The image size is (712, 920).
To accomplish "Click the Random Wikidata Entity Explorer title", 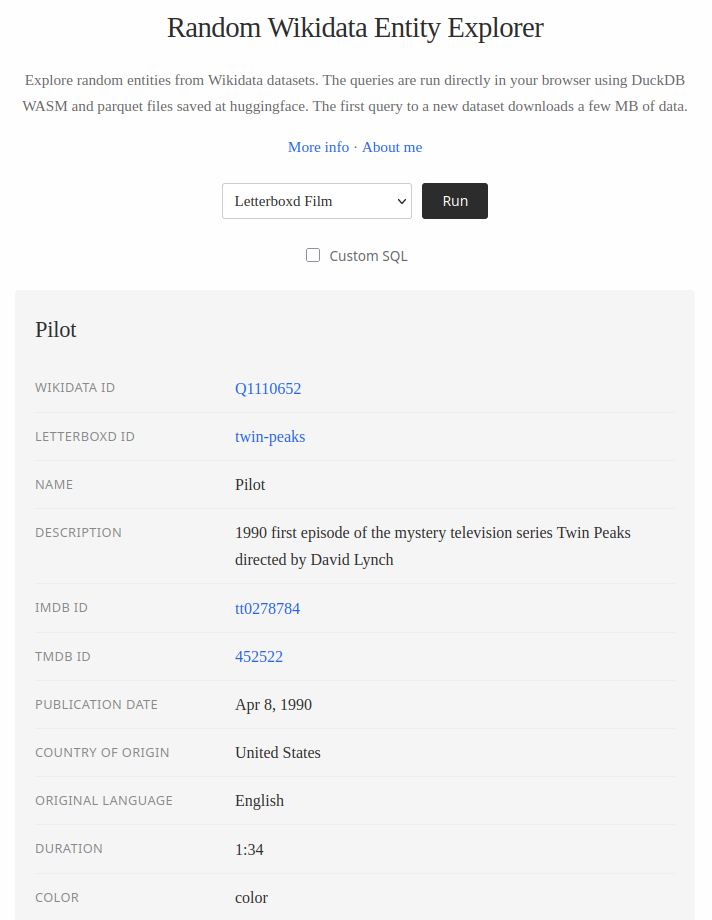I will tap(355, 28).
